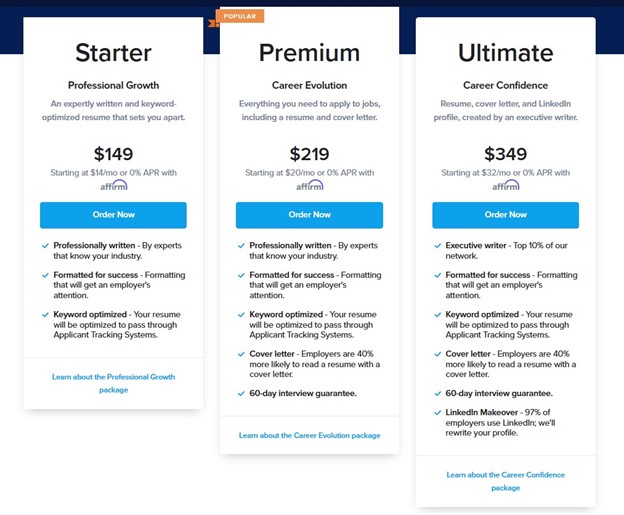
Task: Click Order Now for the Ultimate $349 plan
Action: point(506,215)
